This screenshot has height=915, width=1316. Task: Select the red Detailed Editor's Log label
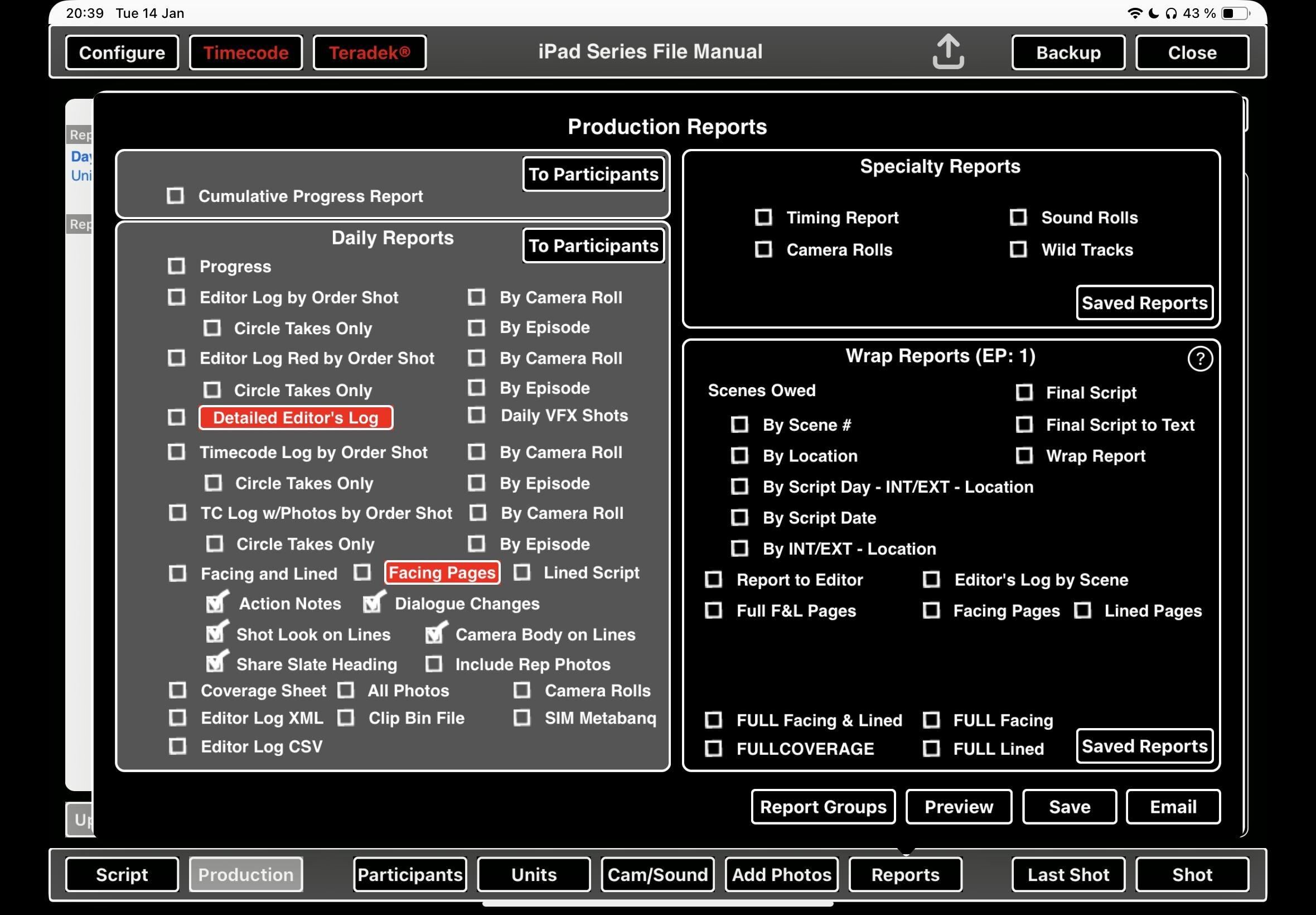coord(296,417)
